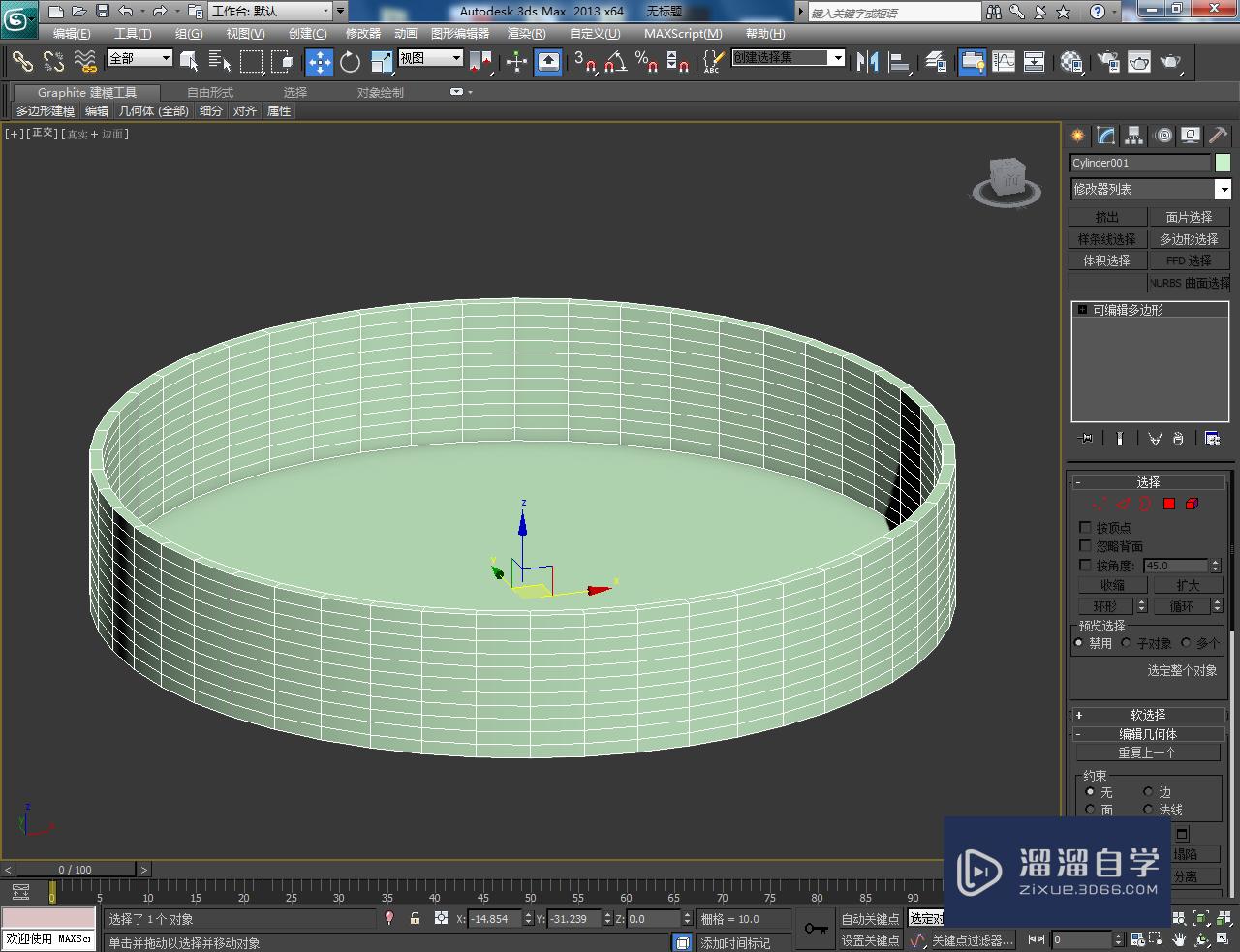
Task: Click the 挤出 modifier button
Action: (1106, 217)
